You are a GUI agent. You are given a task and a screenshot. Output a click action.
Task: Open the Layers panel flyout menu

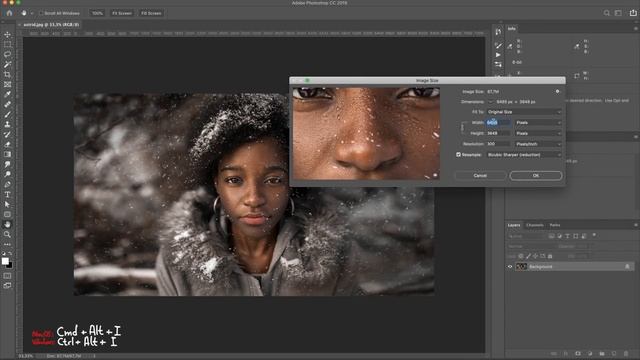tap(636, 225)
